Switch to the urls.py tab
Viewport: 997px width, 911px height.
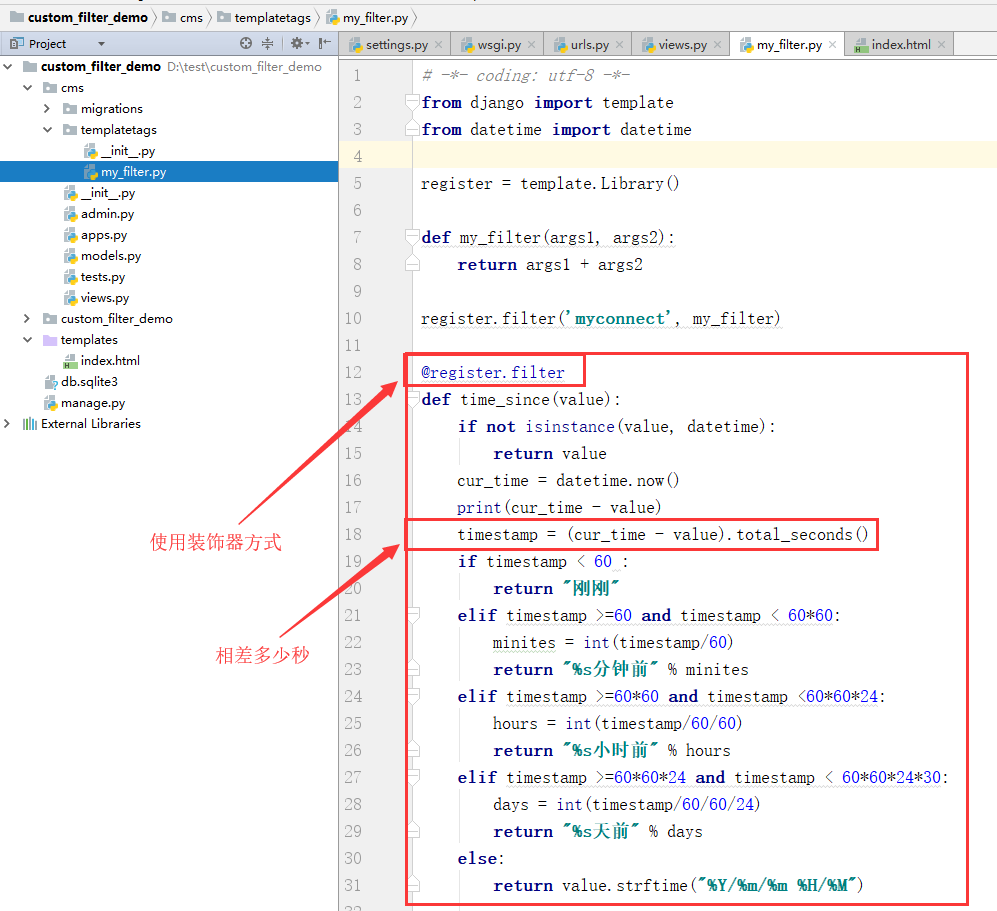point(589,45)
